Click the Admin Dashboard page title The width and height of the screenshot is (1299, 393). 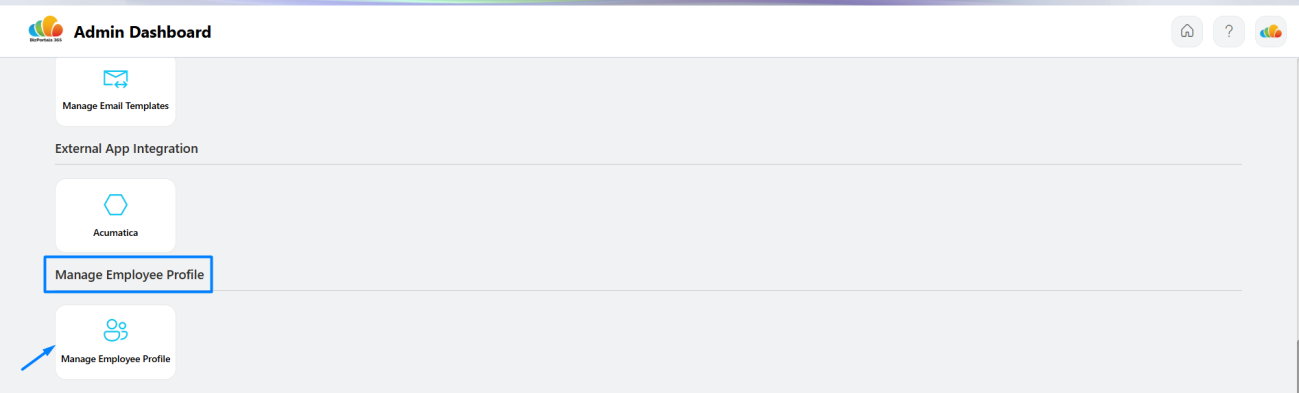tap(142, 32)
